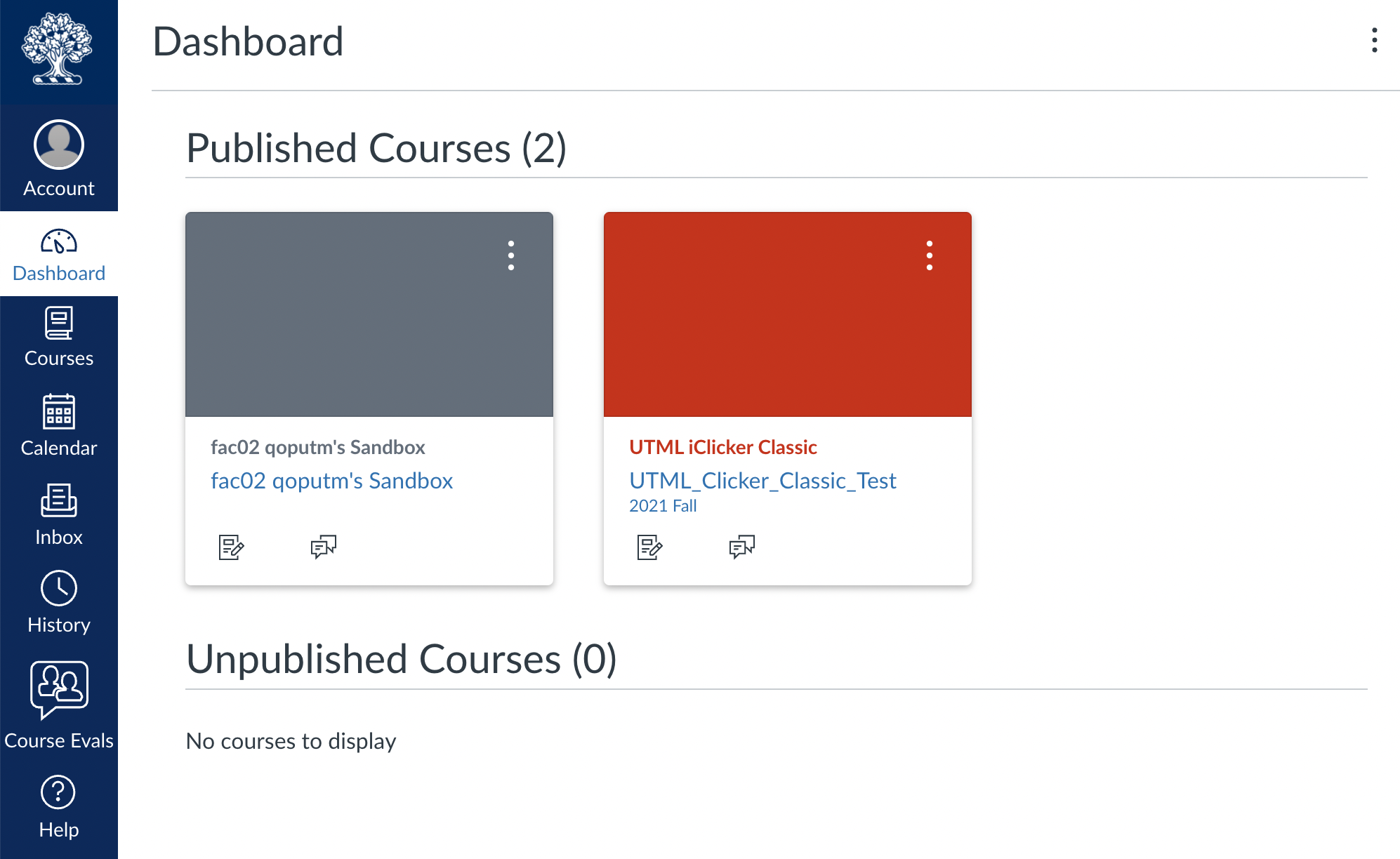Open Sandbox course assignments icon
This screenshot has width=1400, height=859.
(231, 547)
